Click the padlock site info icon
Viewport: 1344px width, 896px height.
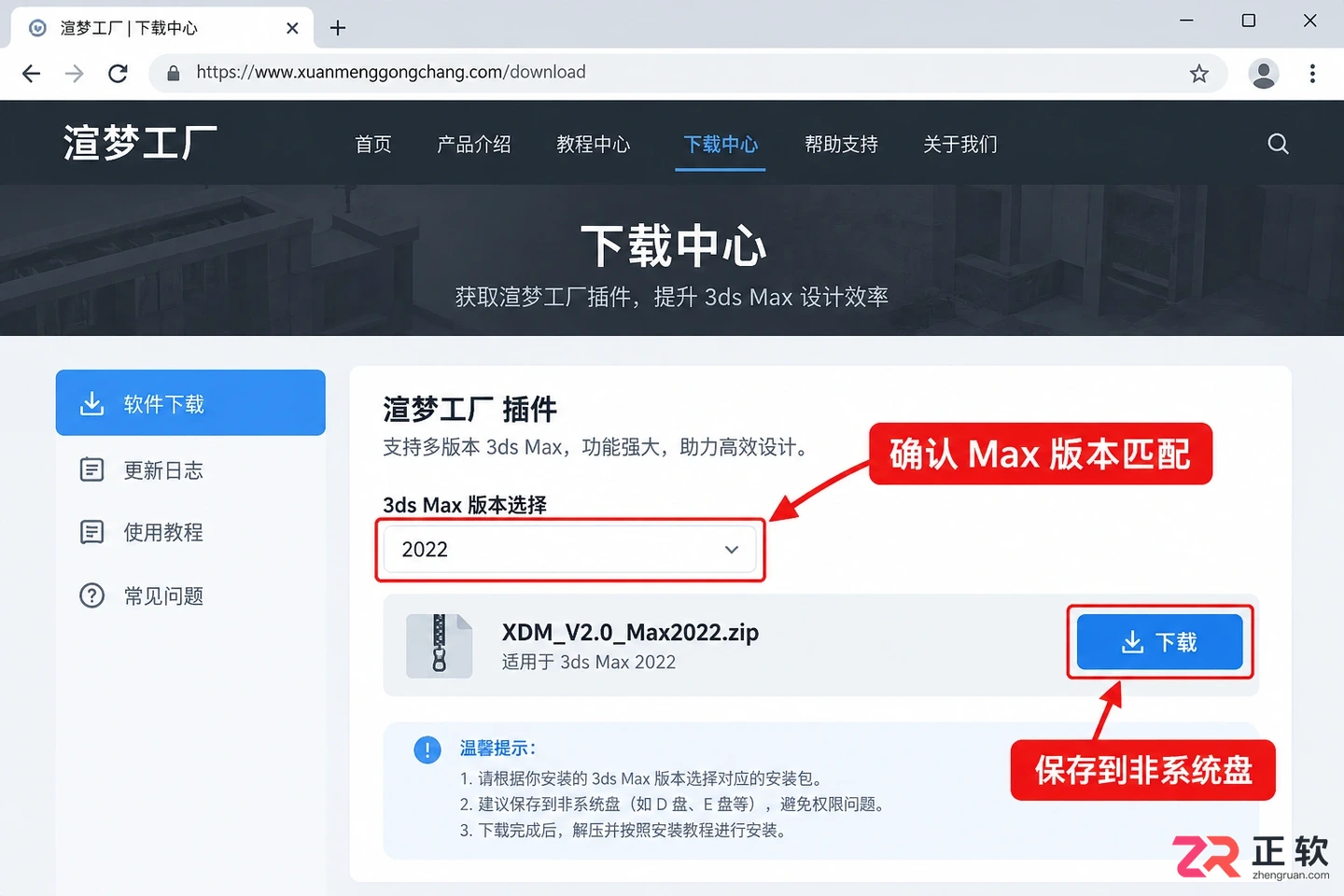pyautogui.click(x=173, y=73)
